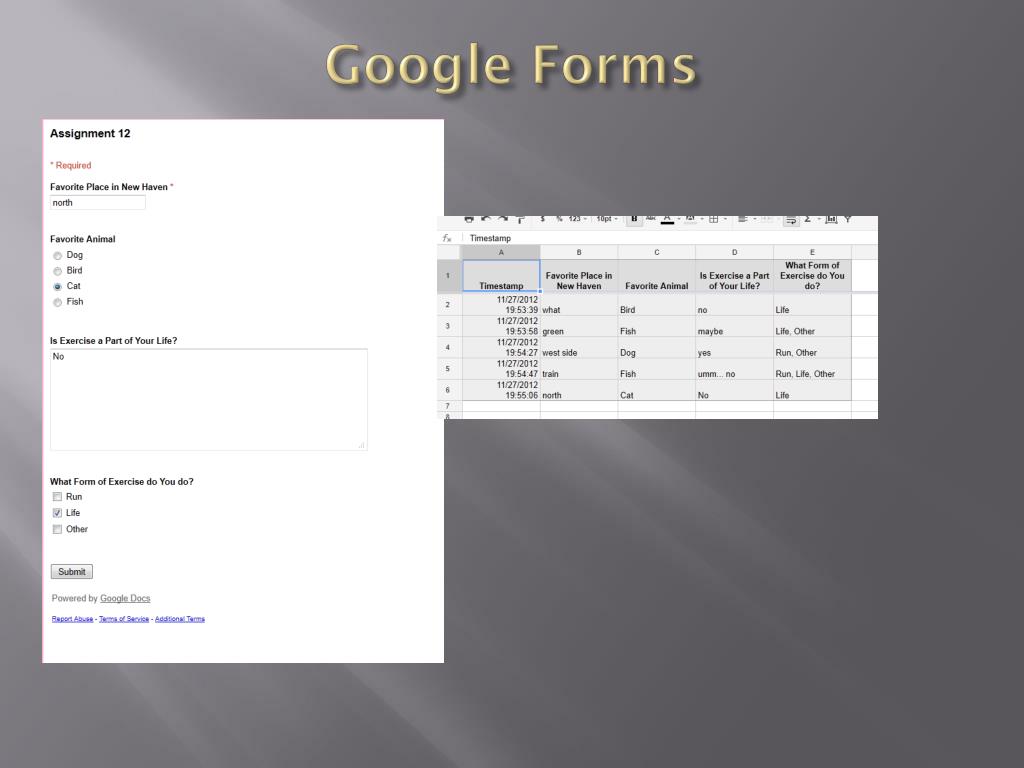Click the redo arrow in spreadsheet toolbar
This screenshot has width=1024, height=768.
(x=503, y=219)
